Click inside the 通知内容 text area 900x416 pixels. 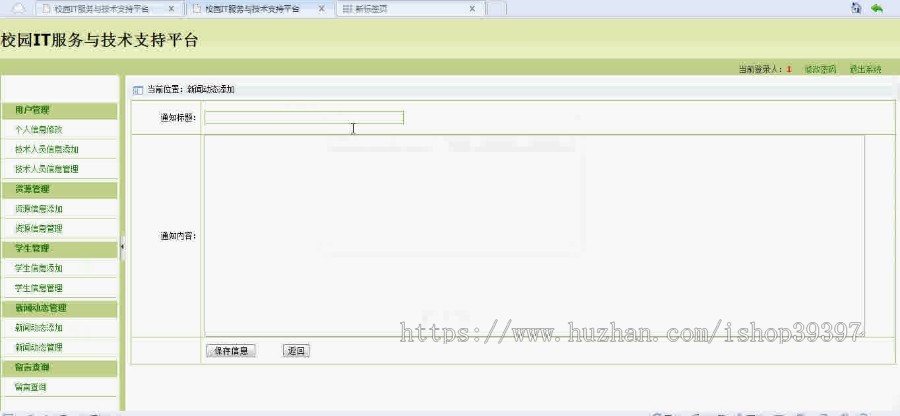click(534, 236)
